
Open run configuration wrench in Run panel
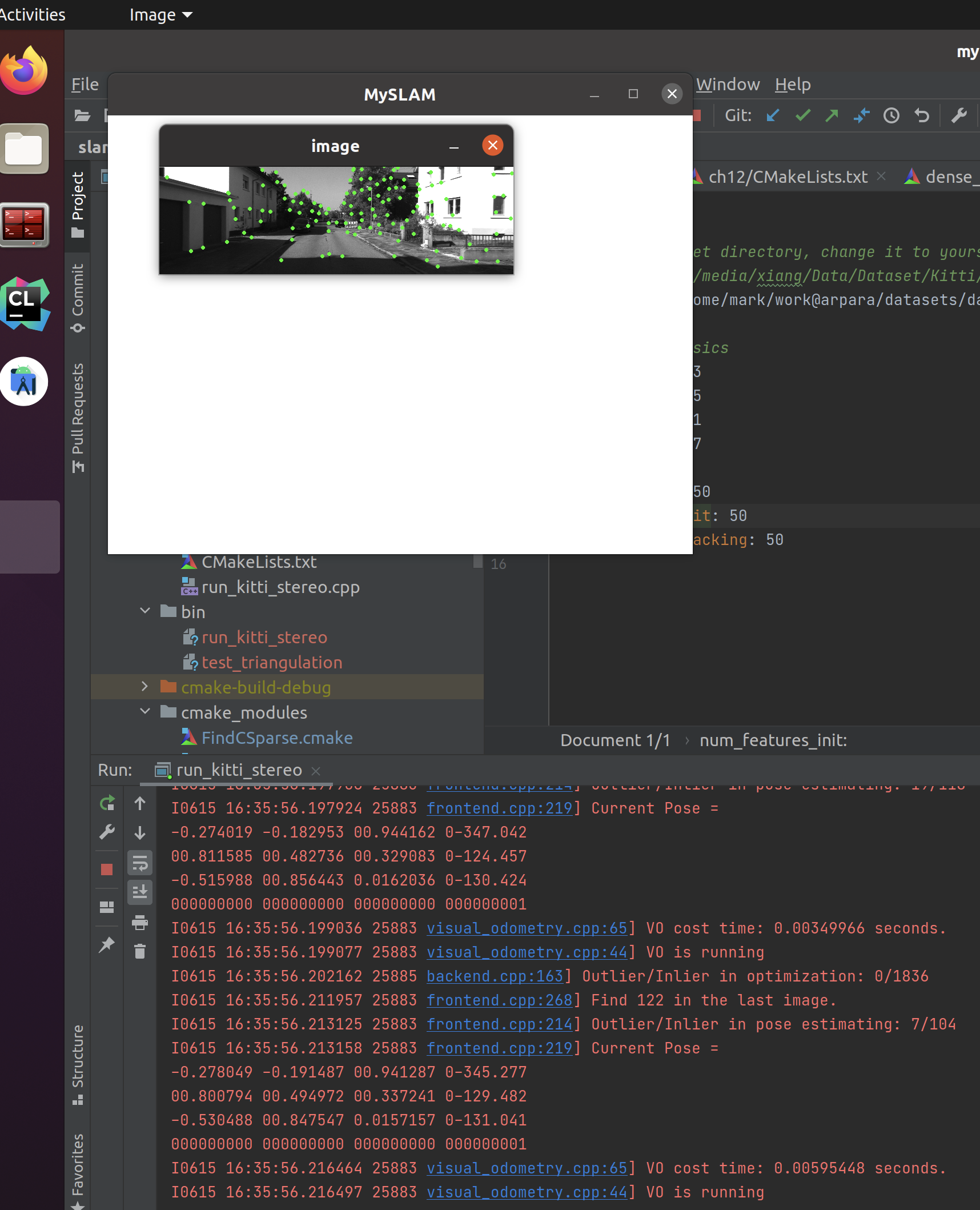tap(107, 832)
